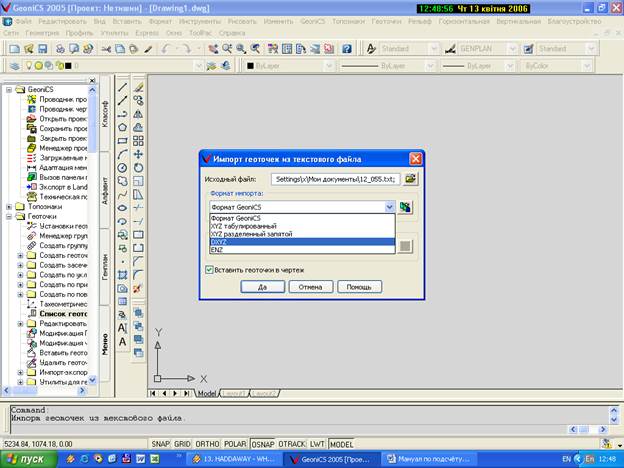This screenshot has width=624, height=468.
Task: Open the Геоточки menu in menu bar
Action: [x=386, y=21]
